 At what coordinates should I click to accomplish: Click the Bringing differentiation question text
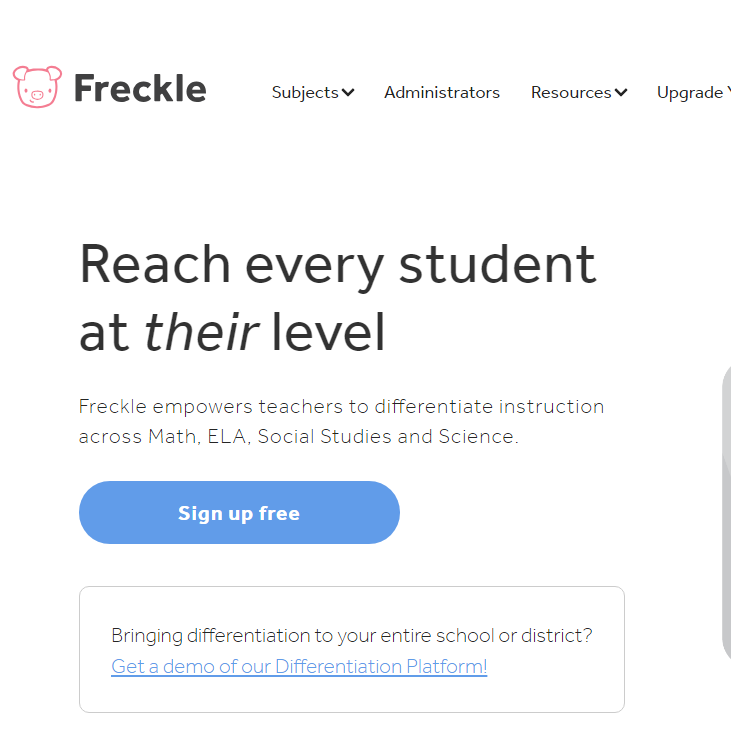pos(352,635)
